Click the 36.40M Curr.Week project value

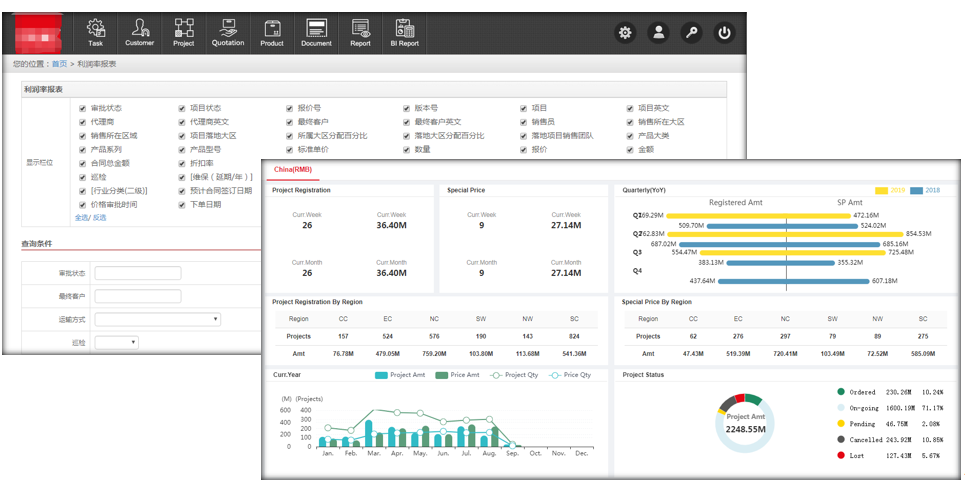(x=391, y=225)
